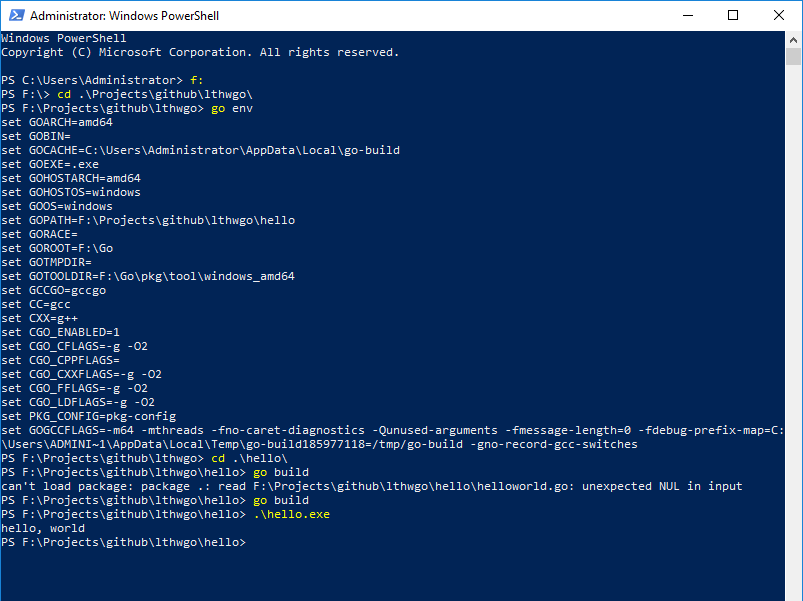Screen dimensions: 803x601
Task: Maximize the PowerShell window
Action: coord(733,15)
